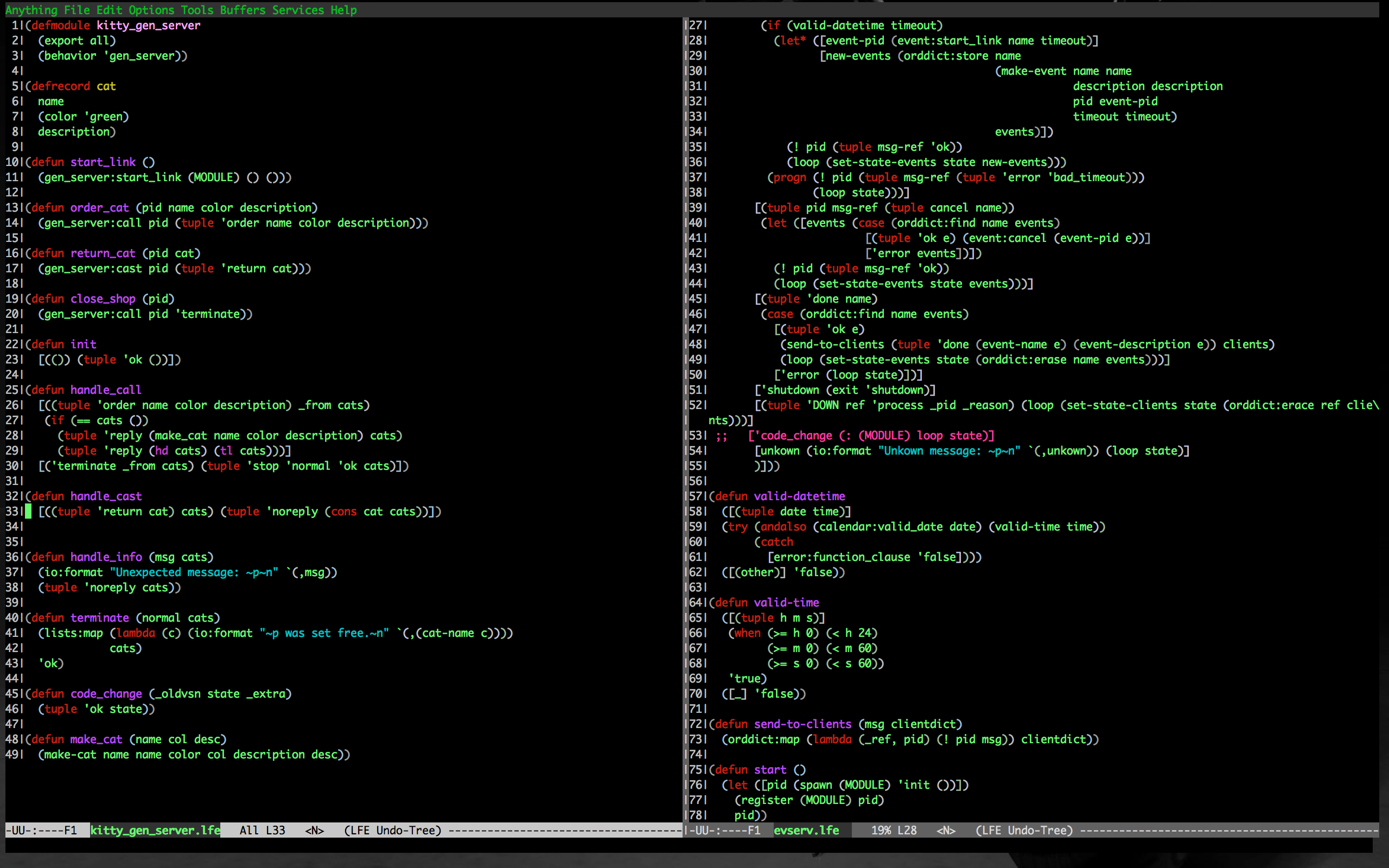1389x868 pixels.
Task: Click kitty_gen_server.lfe buffer name in mode line
Action: click(155, 830)
